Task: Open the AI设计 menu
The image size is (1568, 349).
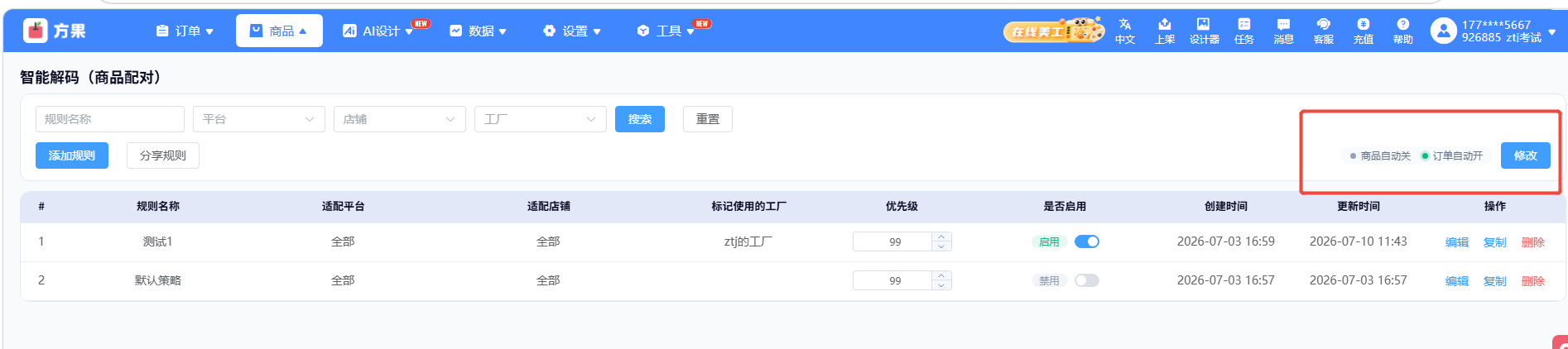Action: 378,31
